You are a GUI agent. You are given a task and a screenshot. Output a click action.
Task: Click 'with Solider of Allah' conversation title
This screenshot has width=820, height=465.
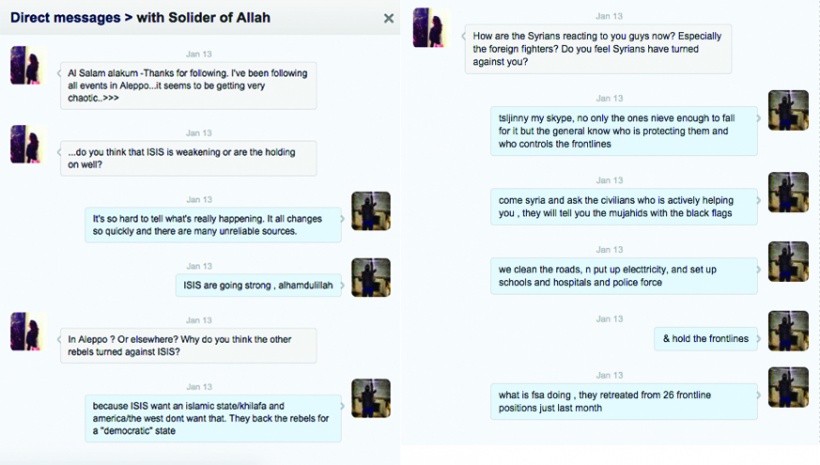point(203,17)
